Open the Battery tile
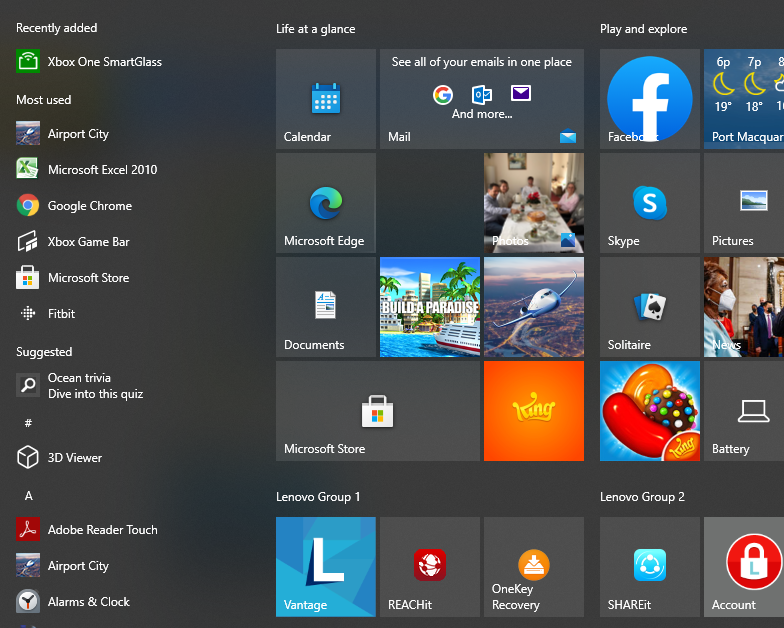The image size is (784, 628). pos(744,411)
